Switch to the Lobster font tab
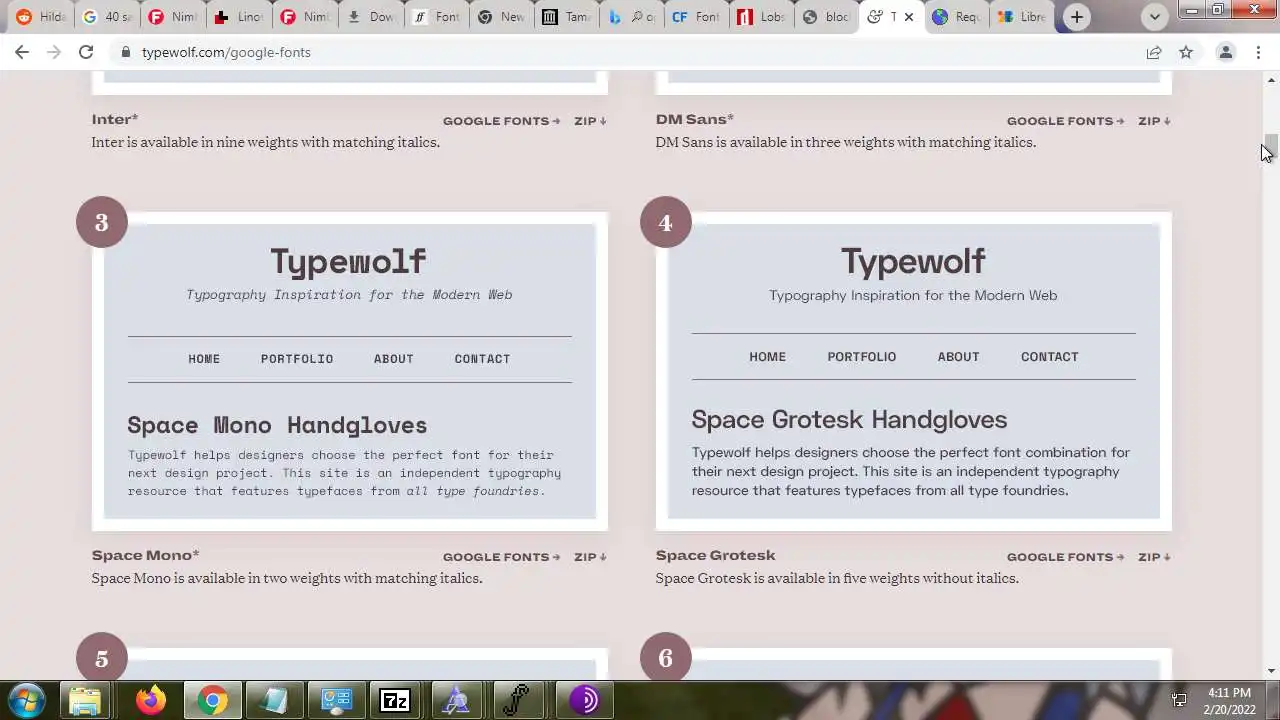This screenshot has height=720, width=1280. pyautogui.click(x=760, y=17)
